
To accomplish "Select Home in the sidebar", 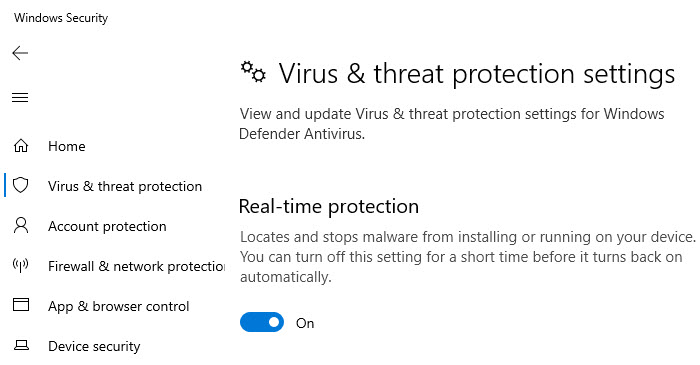I will pos(67,146).
